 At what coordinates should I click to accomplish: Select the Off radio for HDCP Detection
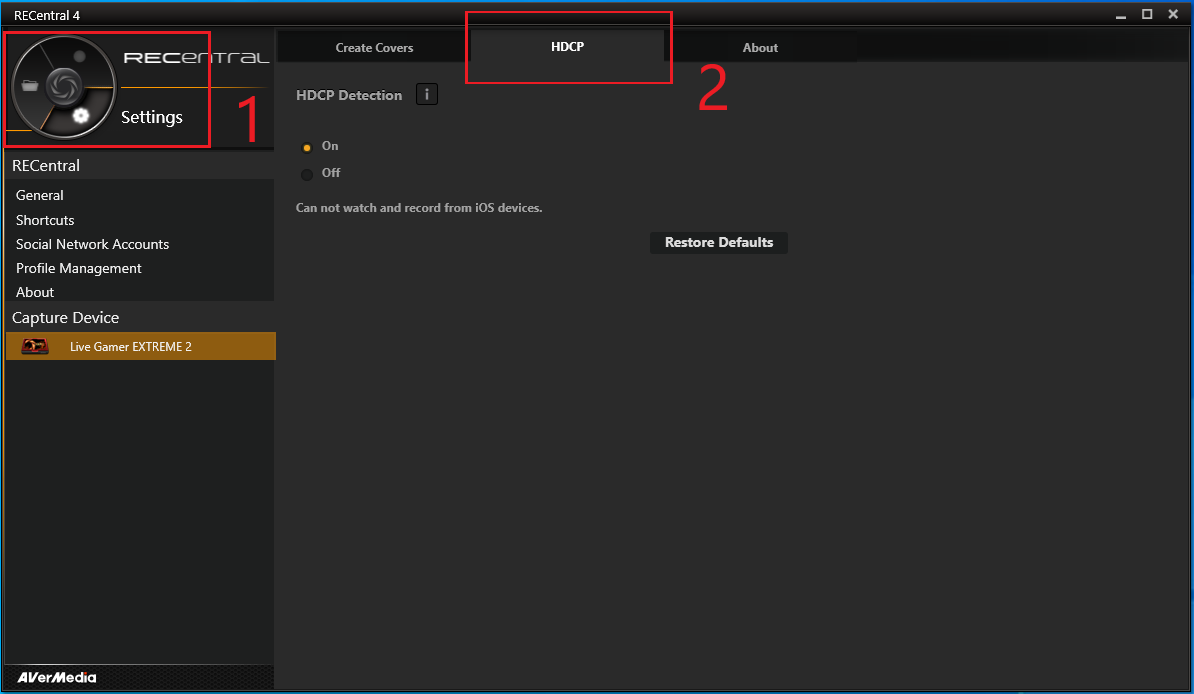click(307, 174)
